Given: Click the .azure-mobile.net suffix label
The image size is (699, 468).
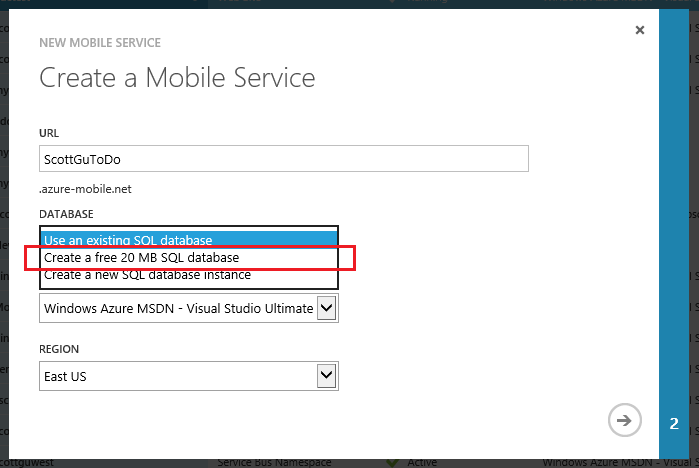Looking at the screenshot, I should tap(85, 189).
